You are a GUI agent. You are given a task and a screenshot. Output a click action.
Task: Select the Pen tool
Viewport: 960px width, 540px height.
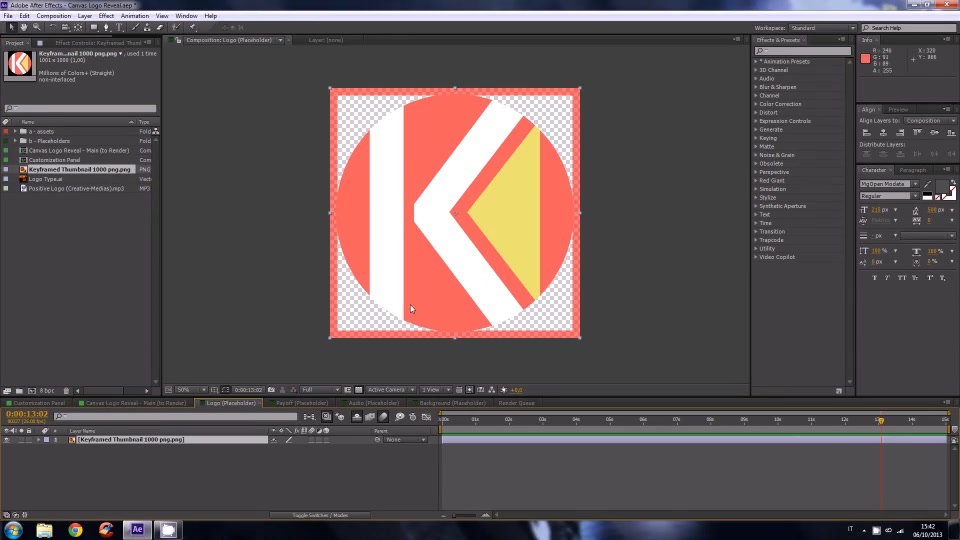pos(107,28)
